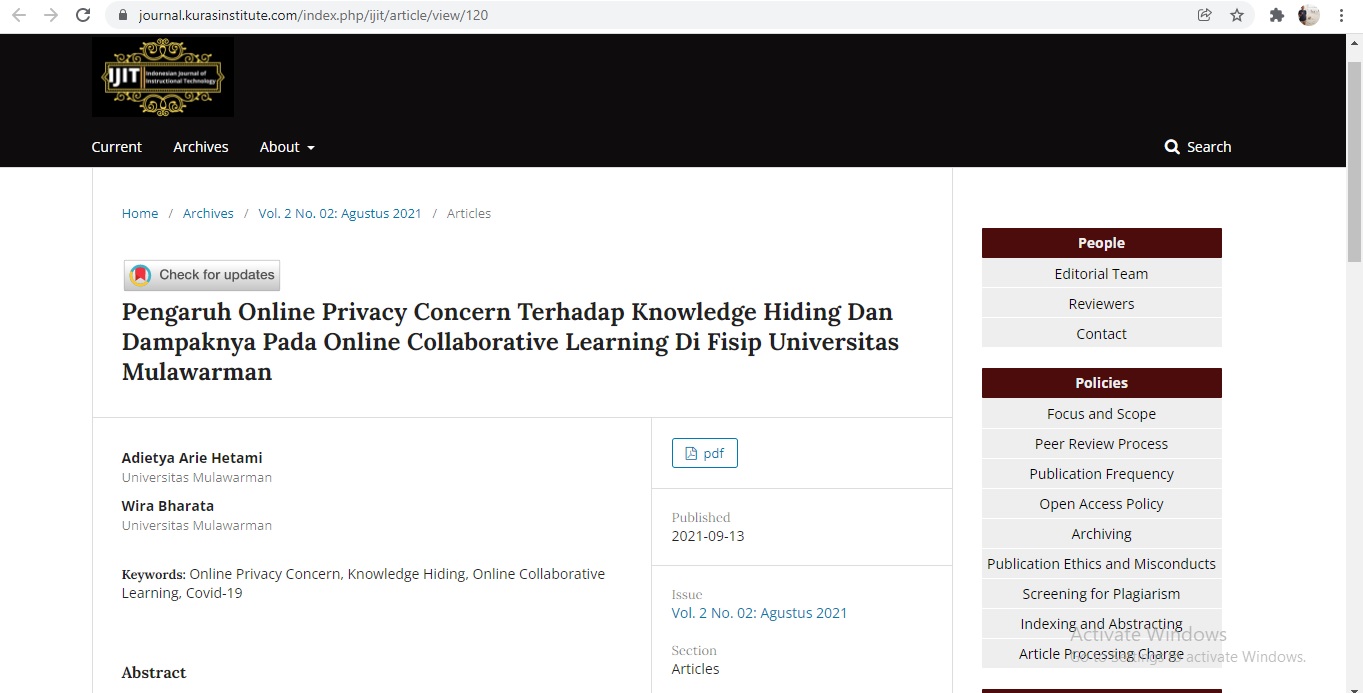Expand the About dropdown menu

pyautogui.click(x=287, y=147)
